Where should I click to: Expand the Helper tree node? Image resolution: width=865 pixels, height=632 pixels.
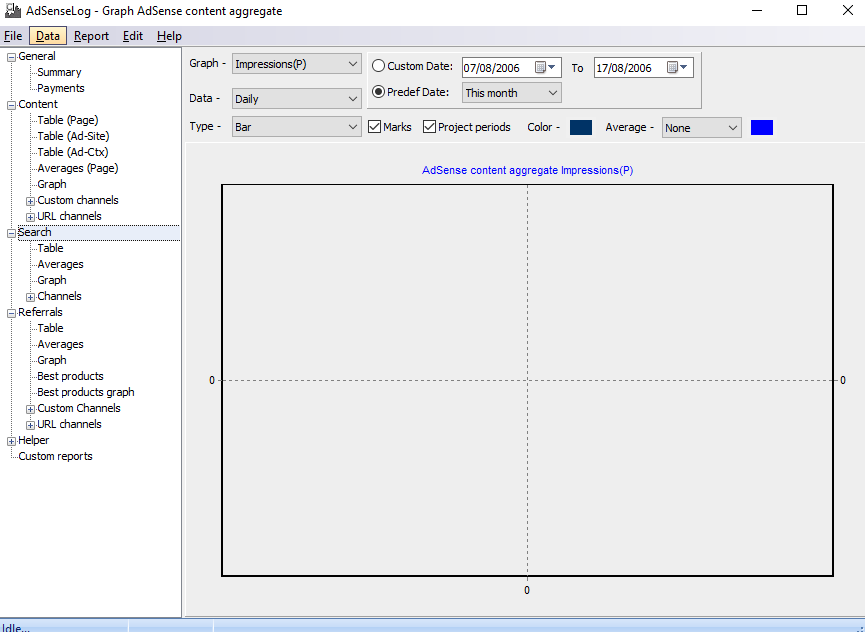11,441
